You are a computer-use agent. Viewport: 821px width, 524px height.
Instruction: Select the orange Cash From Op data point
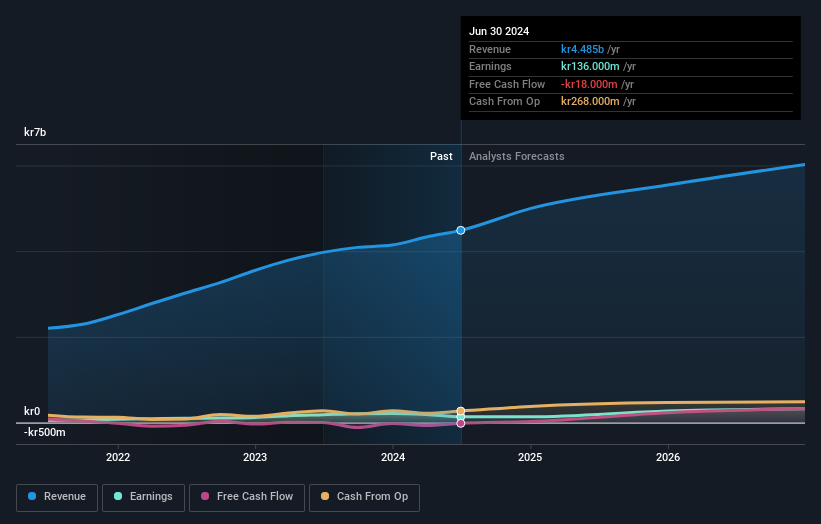click(461, 411)
